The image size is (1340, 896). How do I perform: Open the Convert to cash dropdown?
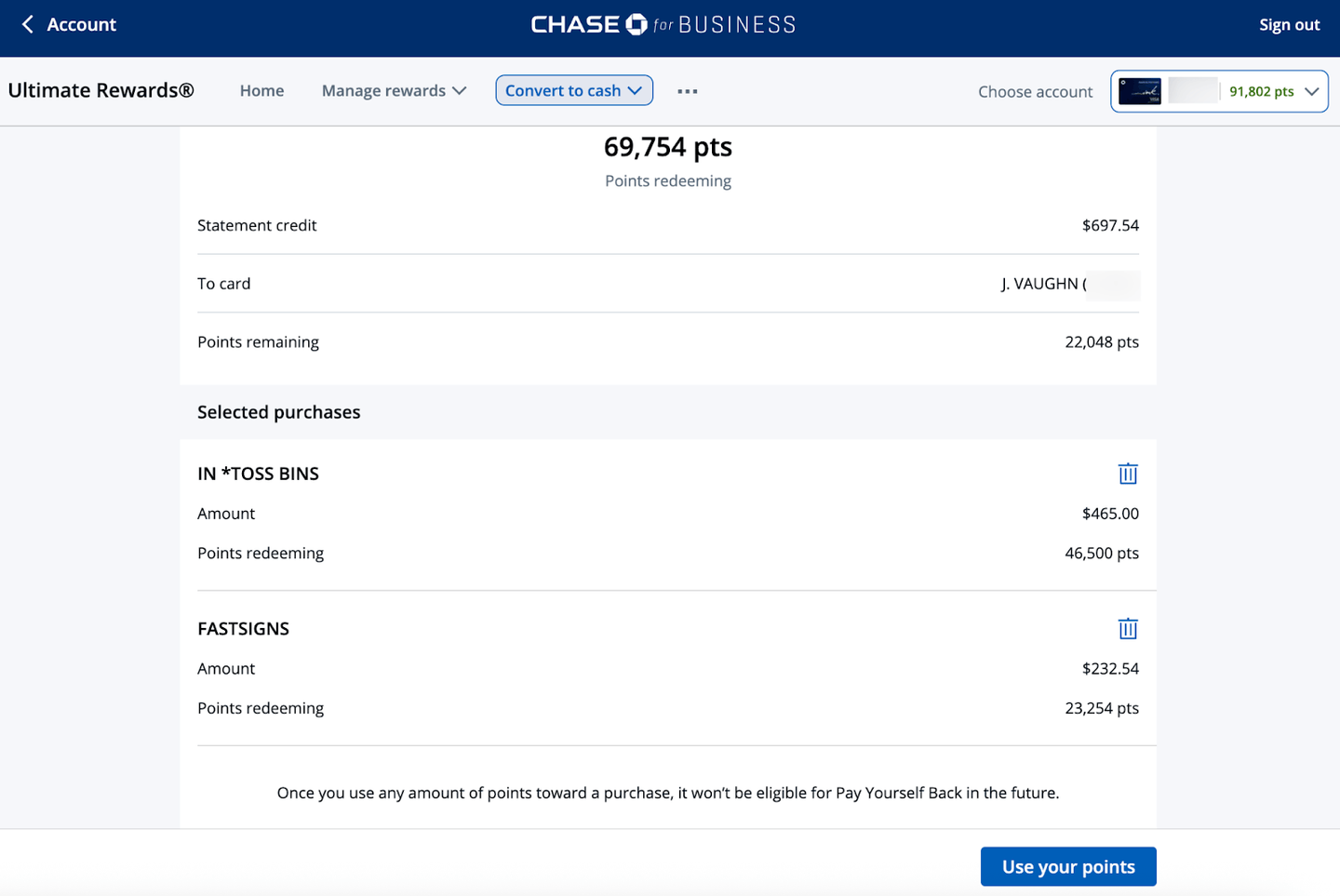pyautogui.click(x=573, y=90)
